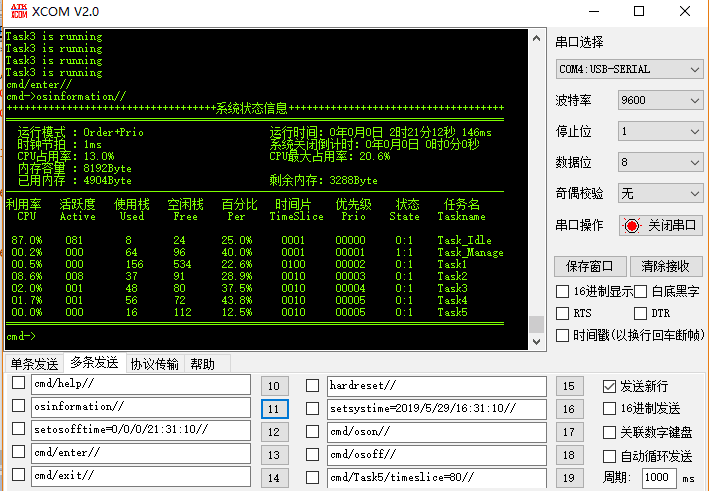
Task: Click send button 19 for Task5 timeslice
Action: (x=569, y=478)
